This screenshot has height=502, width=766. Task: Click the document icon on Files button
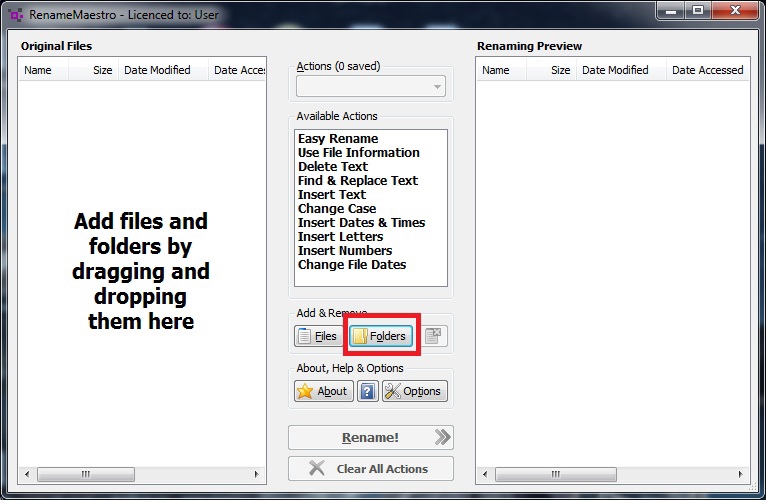click(304, 336)
